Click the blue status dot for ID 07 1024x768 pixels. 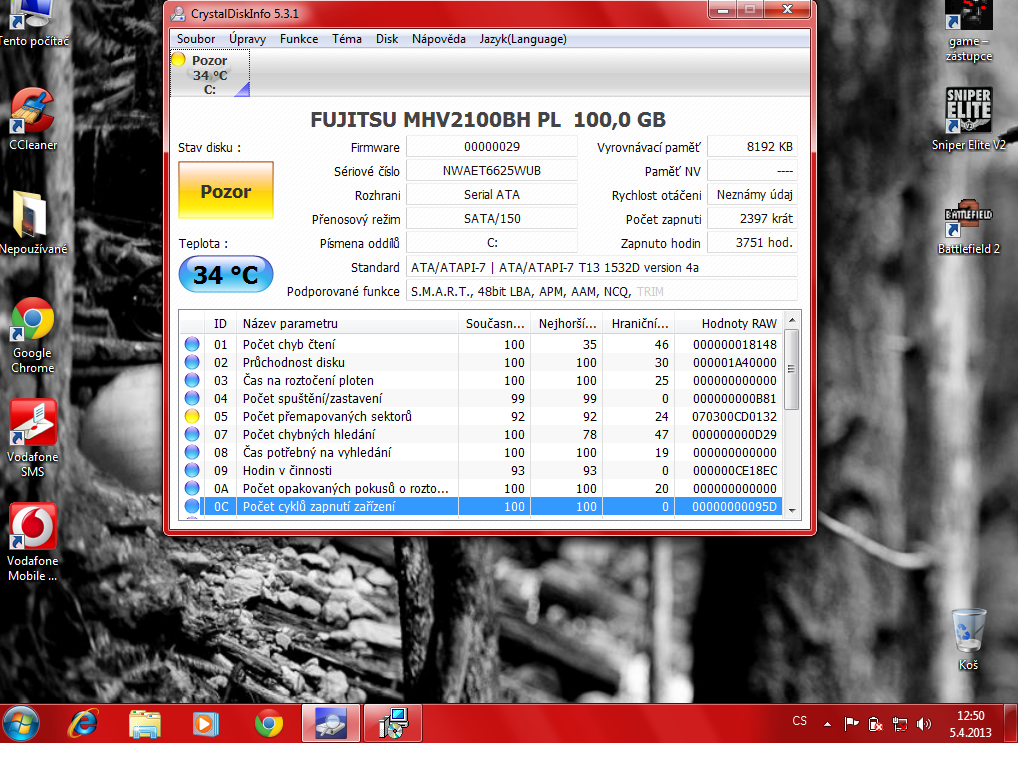(192, 434)
